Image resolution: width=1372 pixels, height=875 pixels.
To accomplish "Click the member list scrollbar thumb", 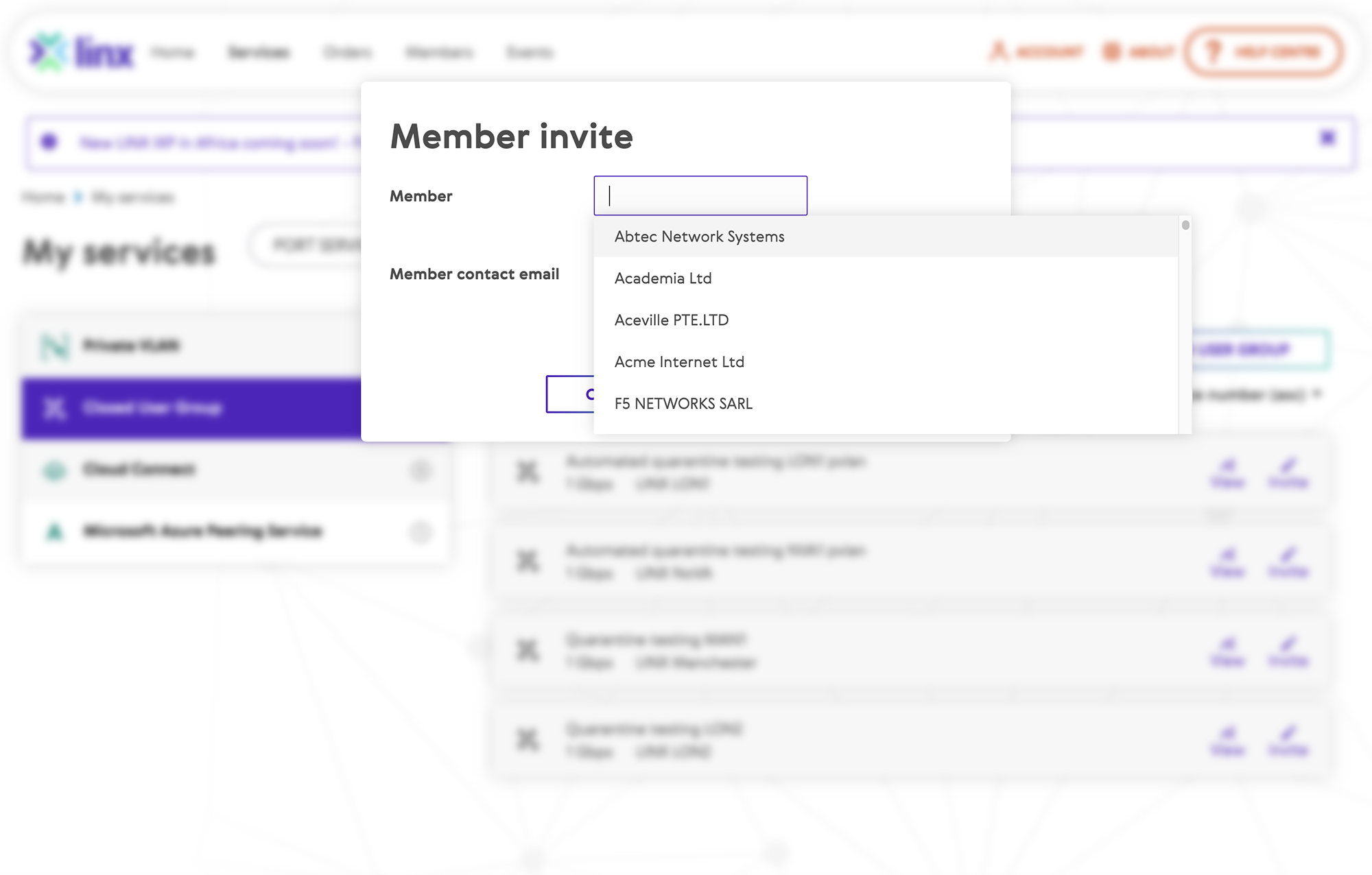I will click(x=1185, y=225).
